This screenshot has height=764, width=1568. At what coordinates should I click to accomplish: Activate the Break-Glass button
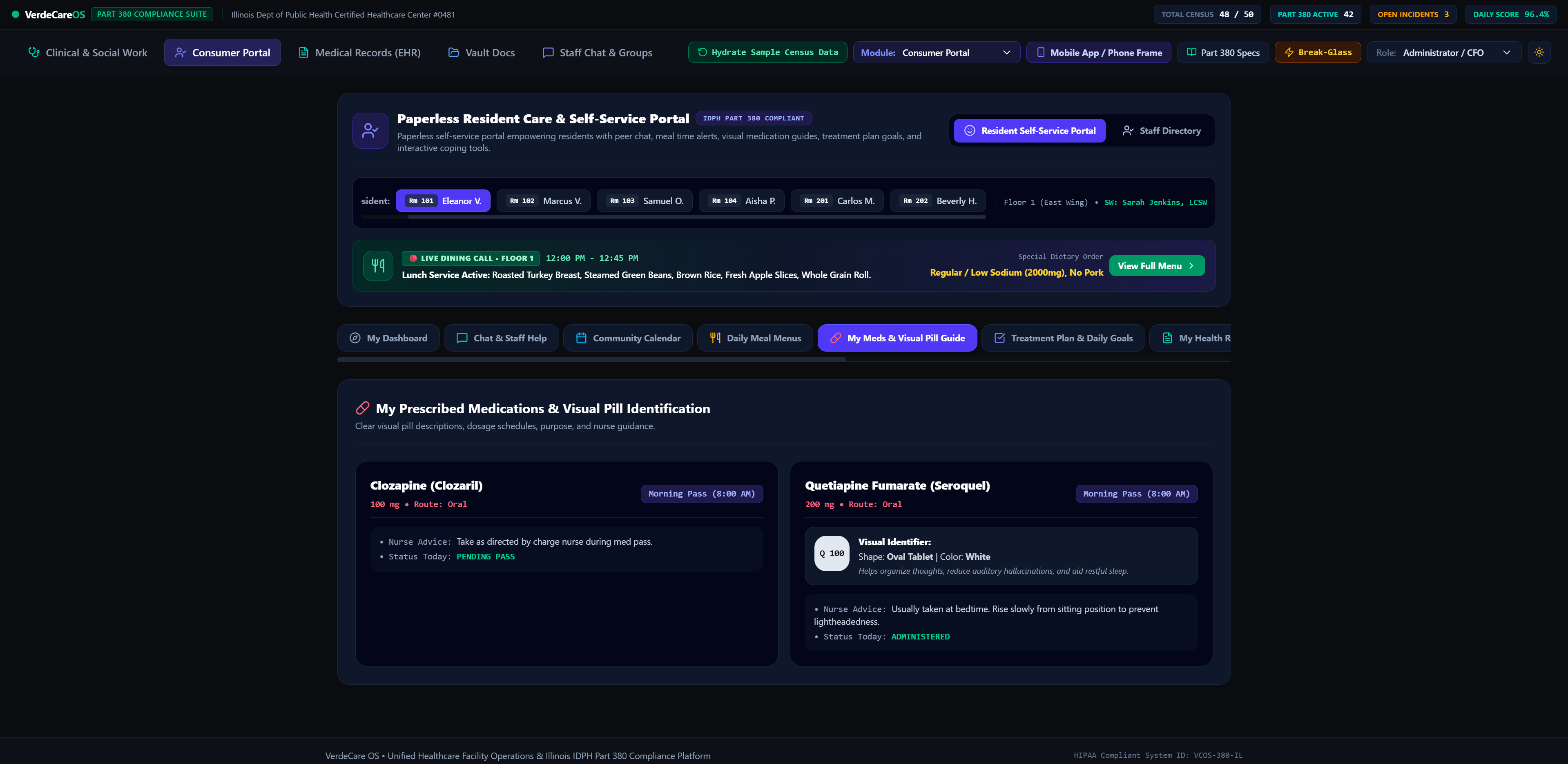[x=1317, y=52]
